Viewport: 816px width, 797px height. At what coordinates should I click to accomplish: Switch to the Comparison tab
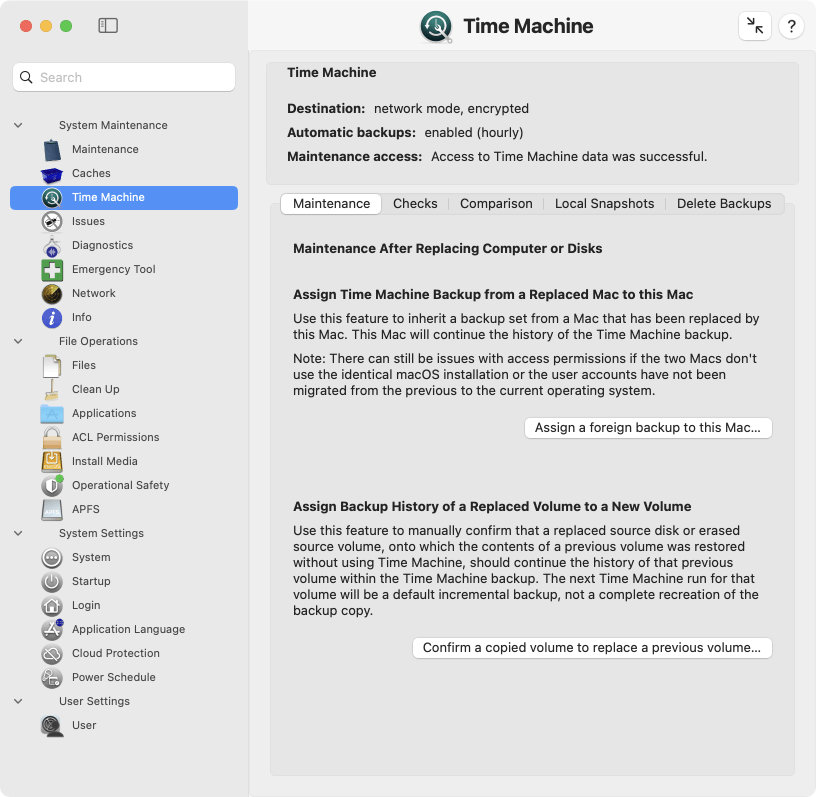(x=496, y=204)
